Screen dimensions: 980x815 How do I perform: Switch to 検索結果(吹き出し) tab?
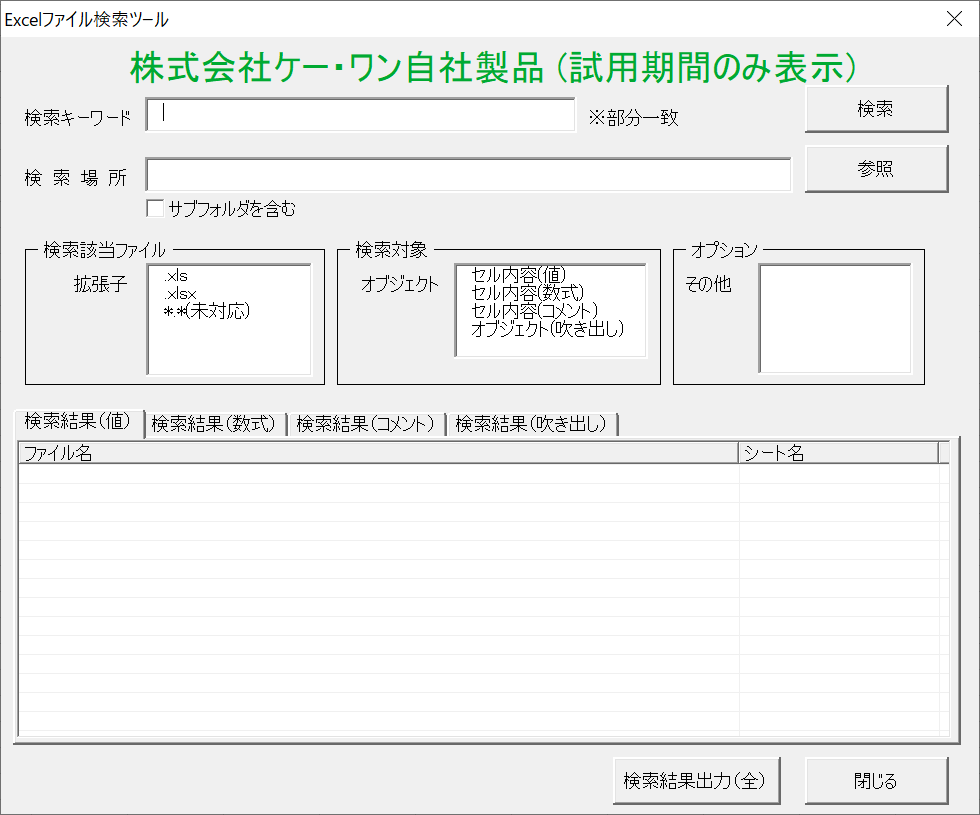tap(531, 424)
